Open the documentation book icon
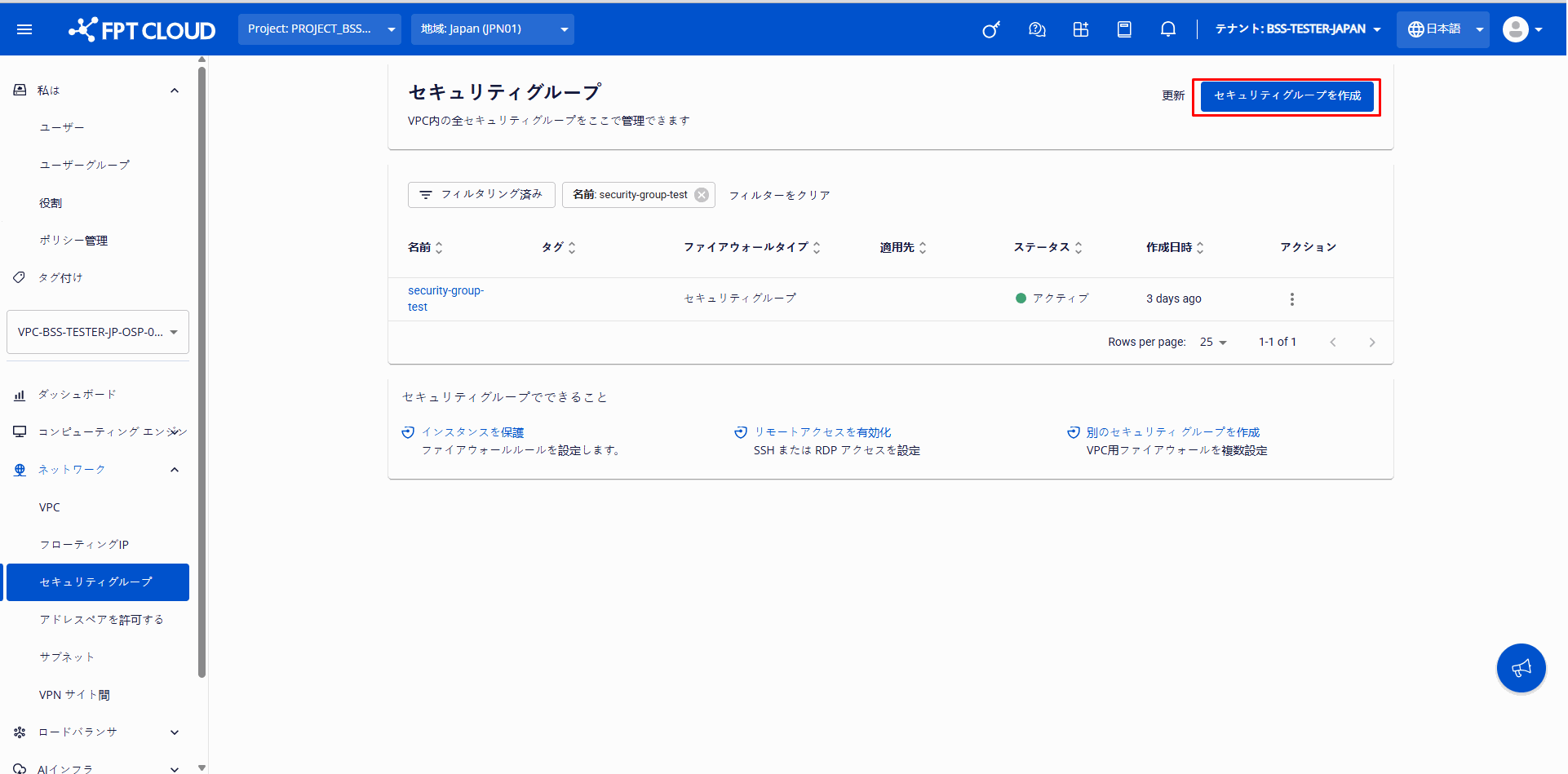The image size is (1568, 774). (x=1124, y=29)
